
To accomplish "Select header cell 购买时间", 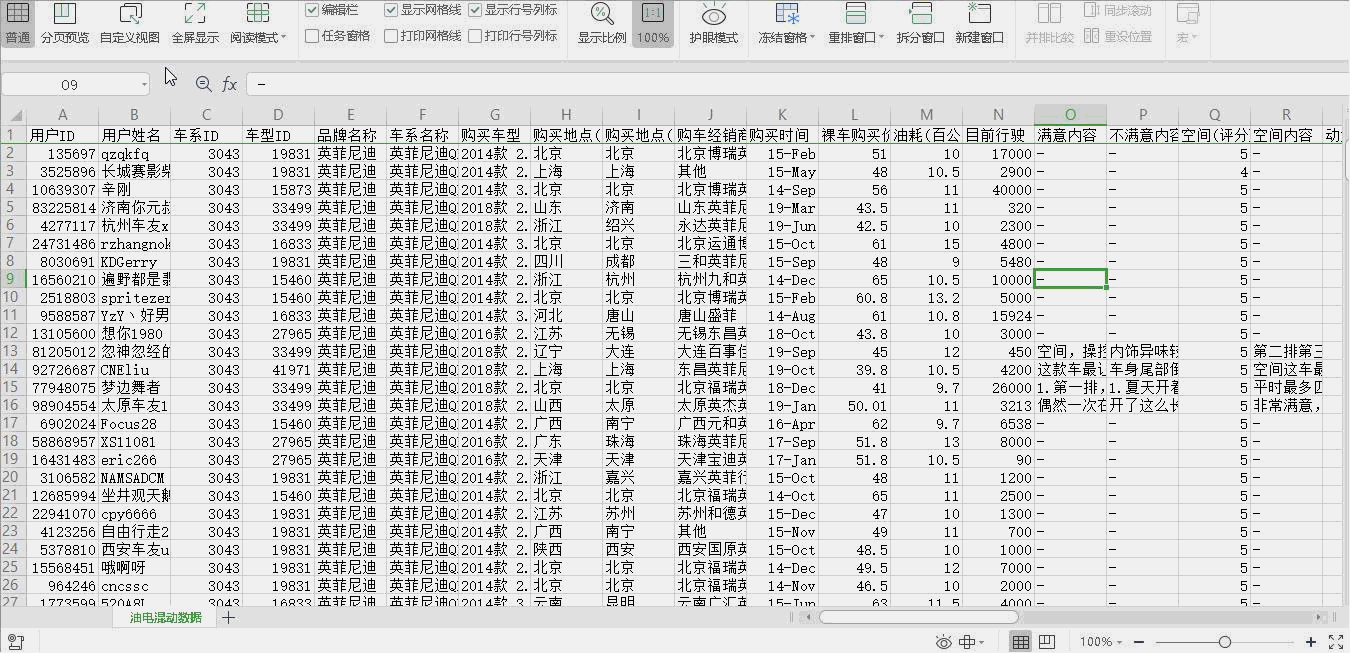I will [x=782, y=135].
